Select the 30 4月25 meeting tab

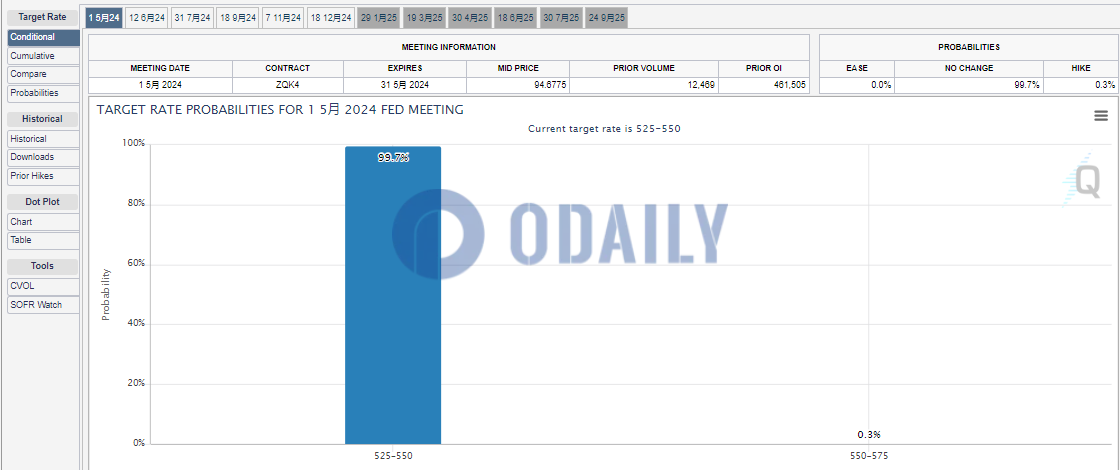click(x=470, y=18)
